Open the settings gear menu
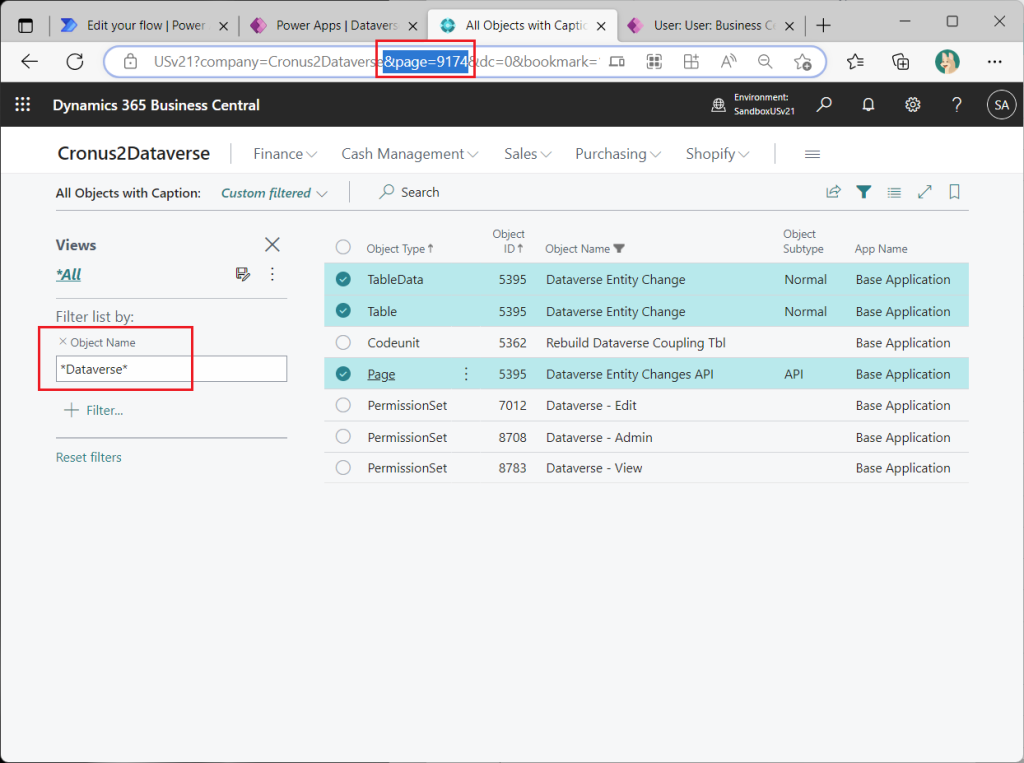 click(x=912, y=105)
